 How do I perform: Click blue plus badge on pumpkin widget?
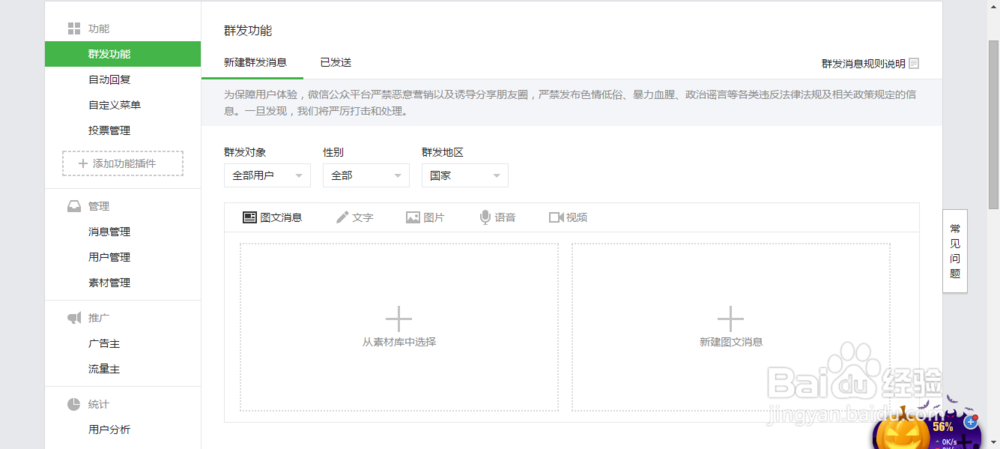[x=971, y=422]
